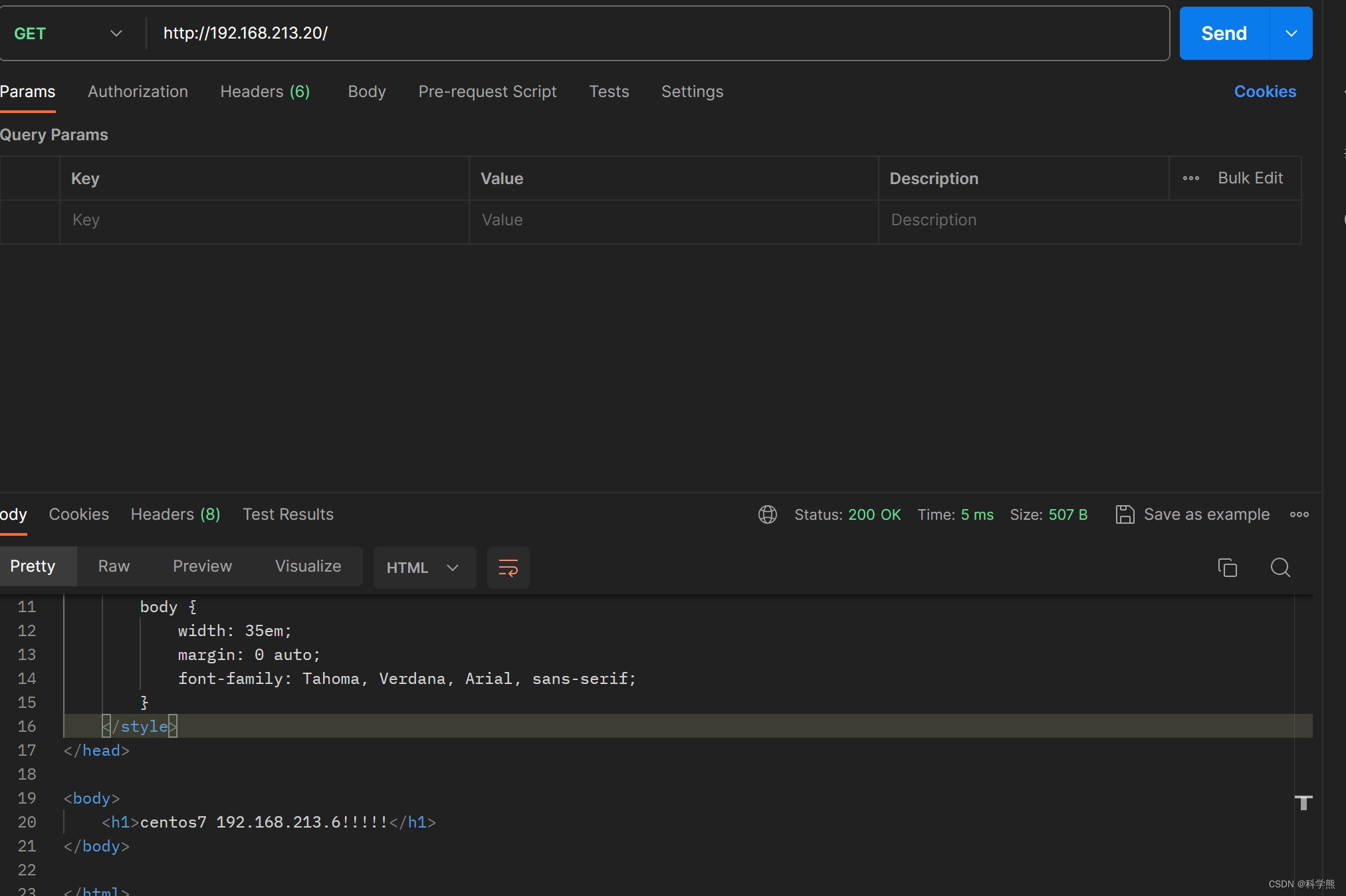This screenshot has height=896, width=1346.
Task: Click the Cookies link in top right
Action: click(x=1264, y=92)
